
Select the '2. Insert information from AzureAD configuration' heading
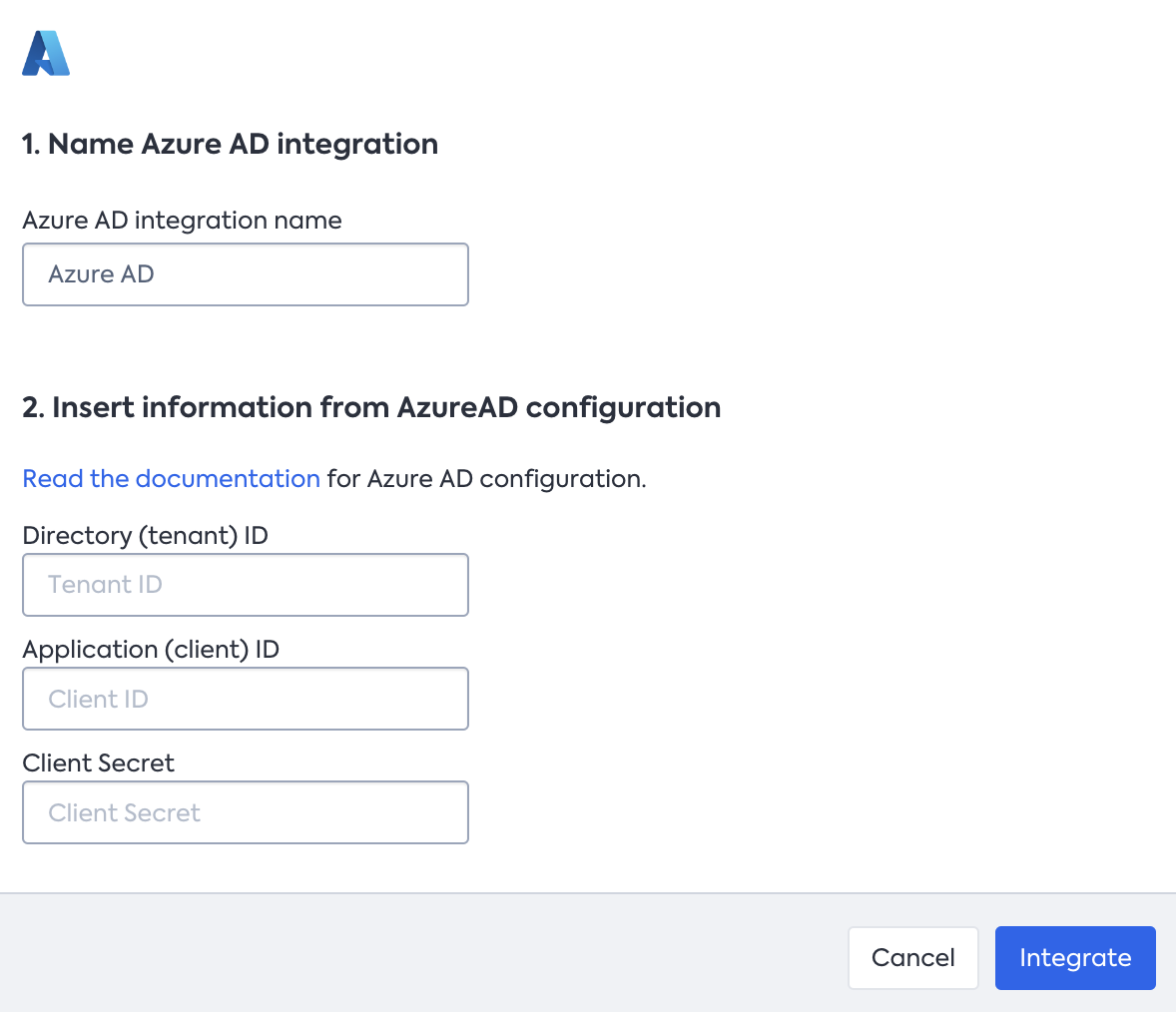click(371, 408)
